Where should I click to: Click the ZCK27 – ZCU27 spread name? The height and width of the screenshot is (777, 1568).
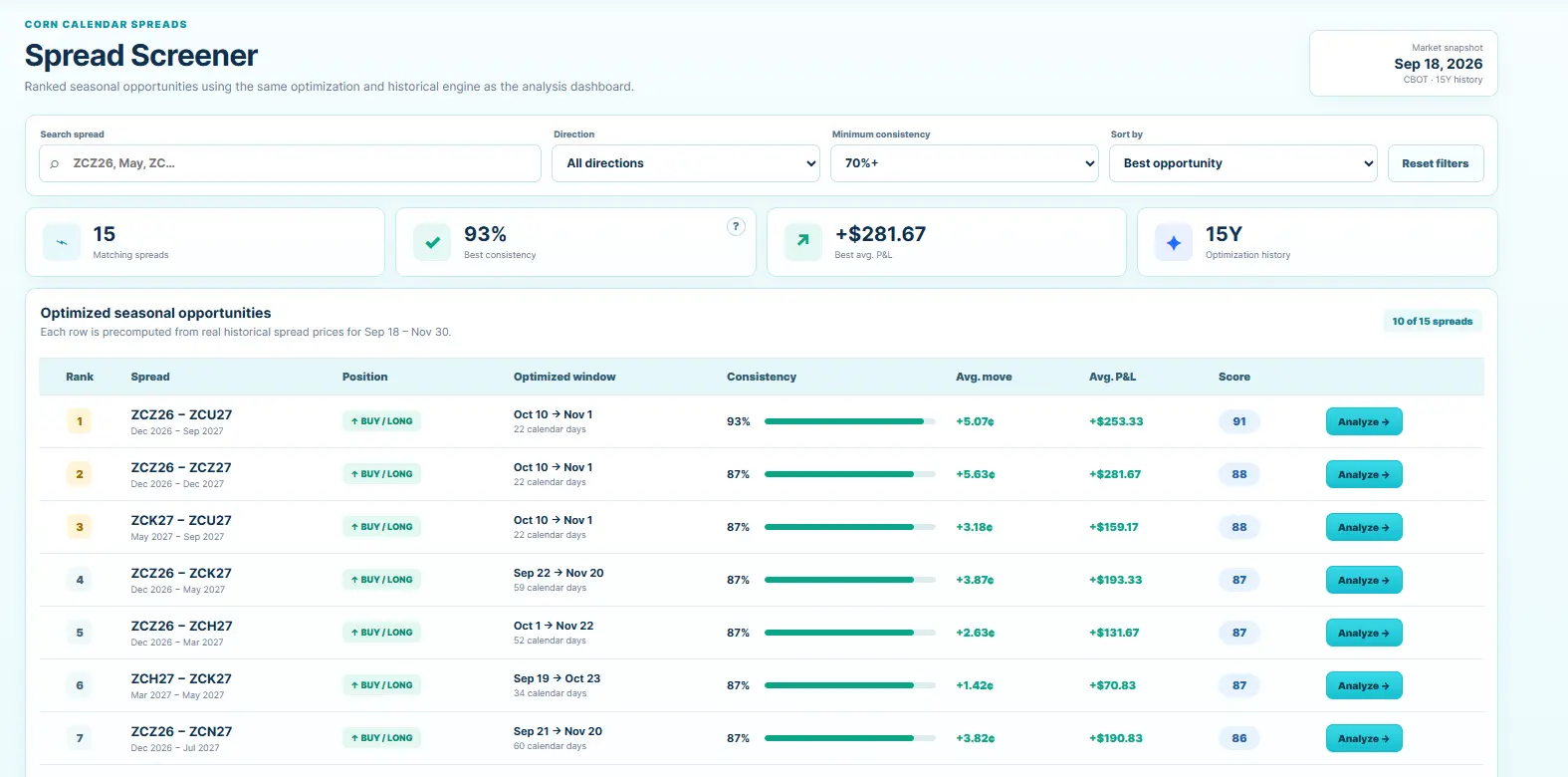(181, 520)
